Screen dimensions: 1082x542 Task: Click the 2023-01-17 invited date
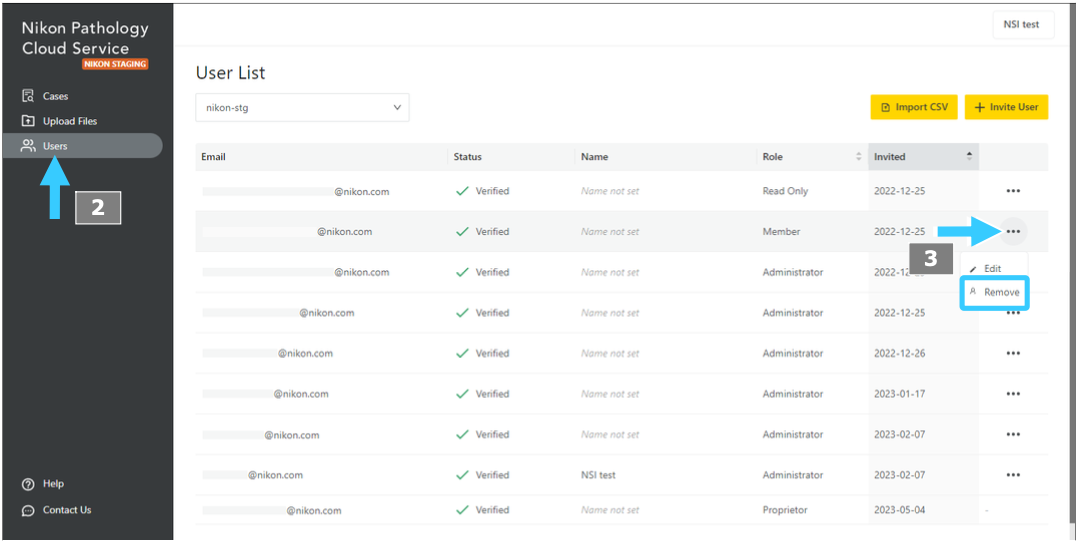[x=899, y=394]
